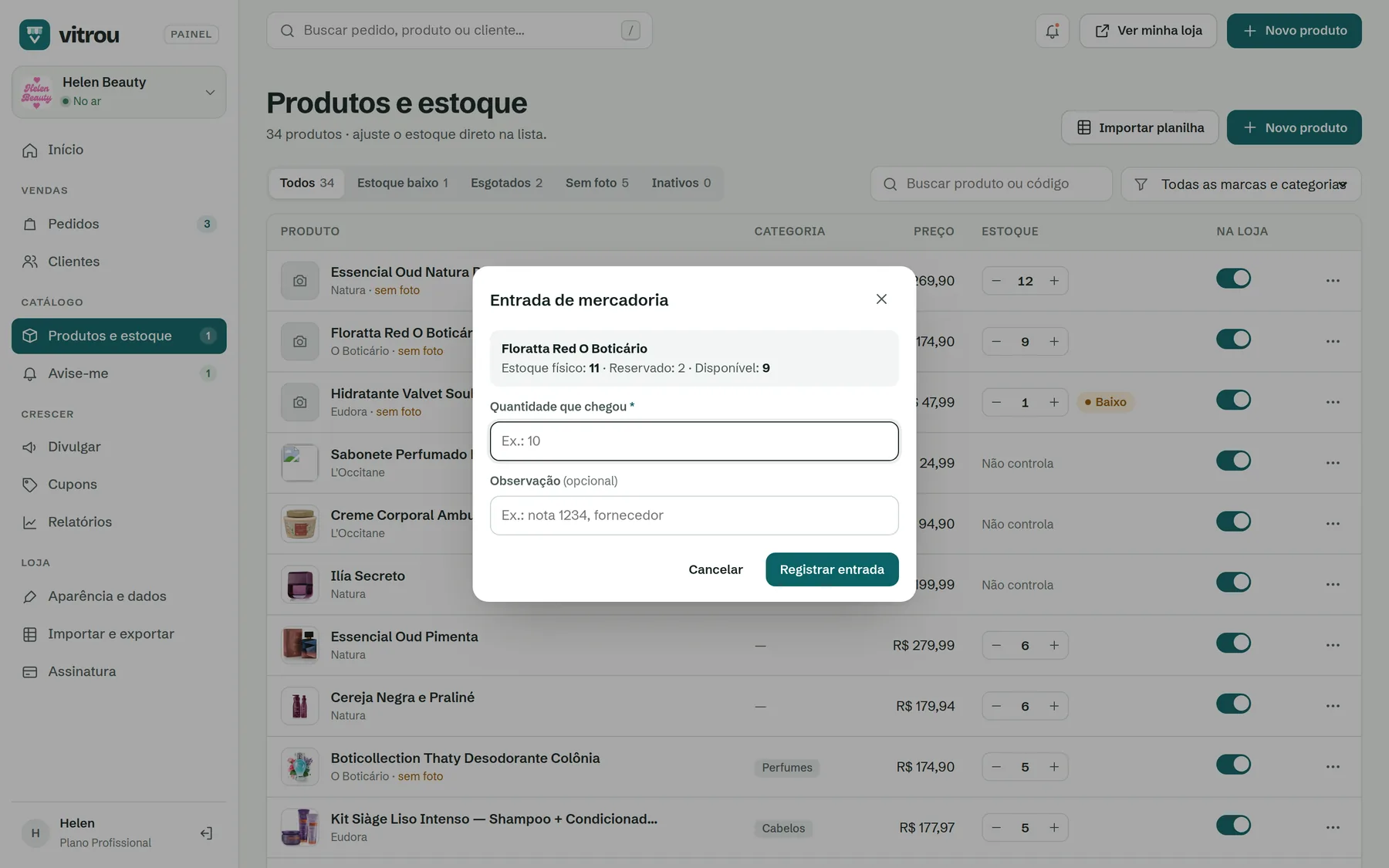Toggle store visibility for Floratta Red O Boticário
The height and width of the screenshot is (868, 1389).
[1233, 339]
